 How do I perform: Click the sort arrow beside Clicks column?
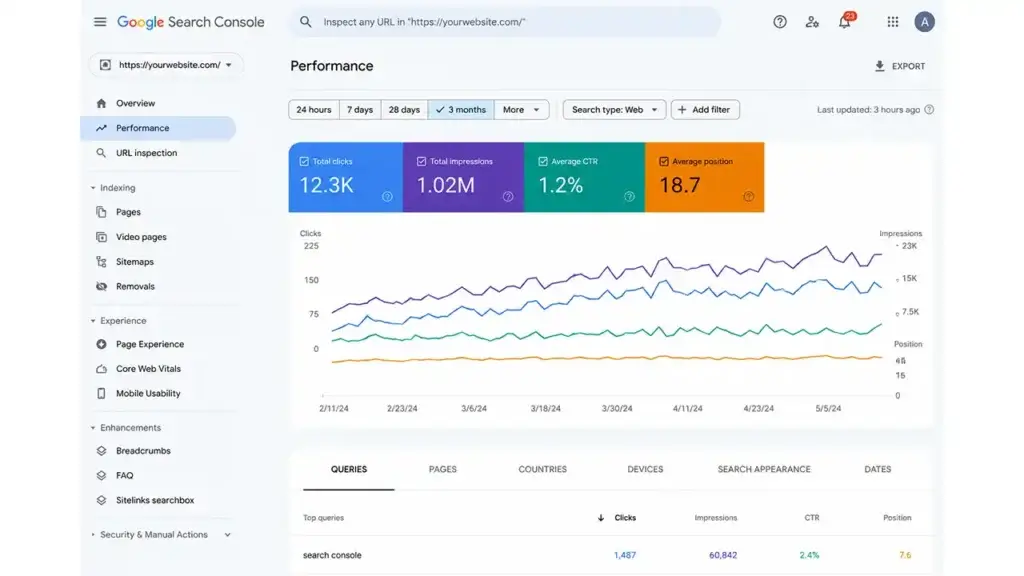pyautogui.click(x=601, y=518)
